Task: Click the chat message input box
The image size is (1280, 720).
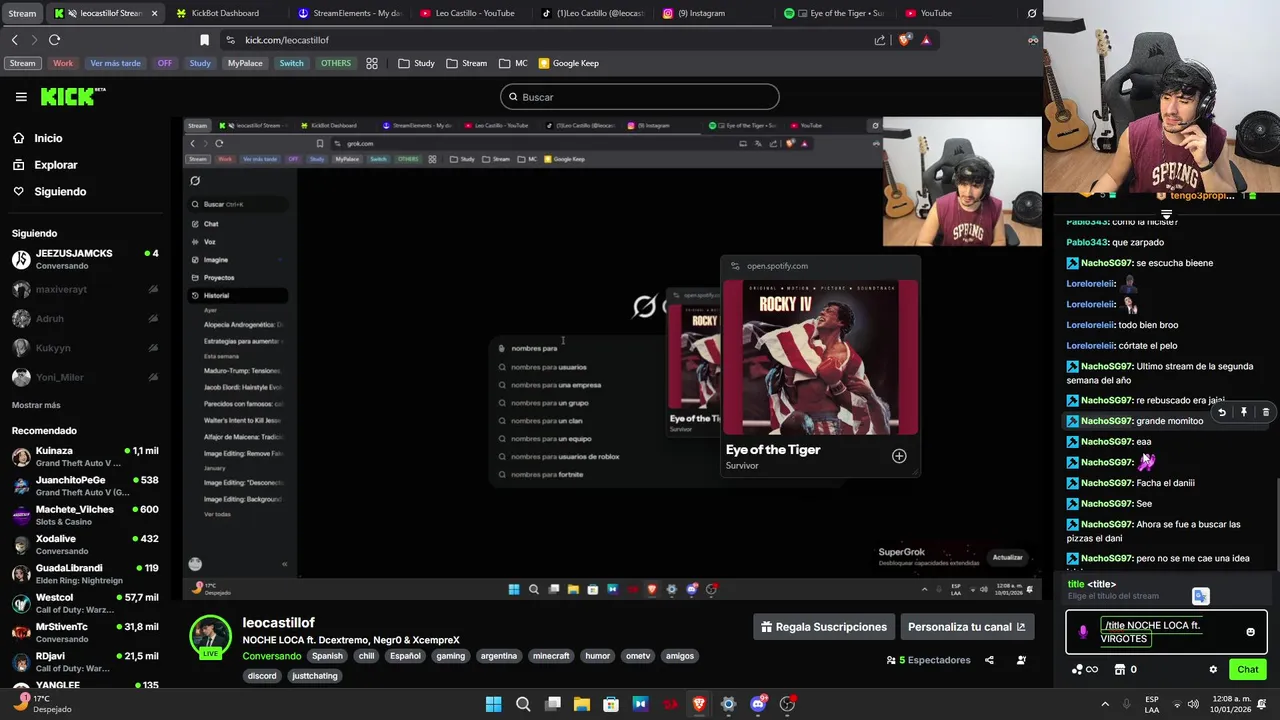Action: (1166, 632)
